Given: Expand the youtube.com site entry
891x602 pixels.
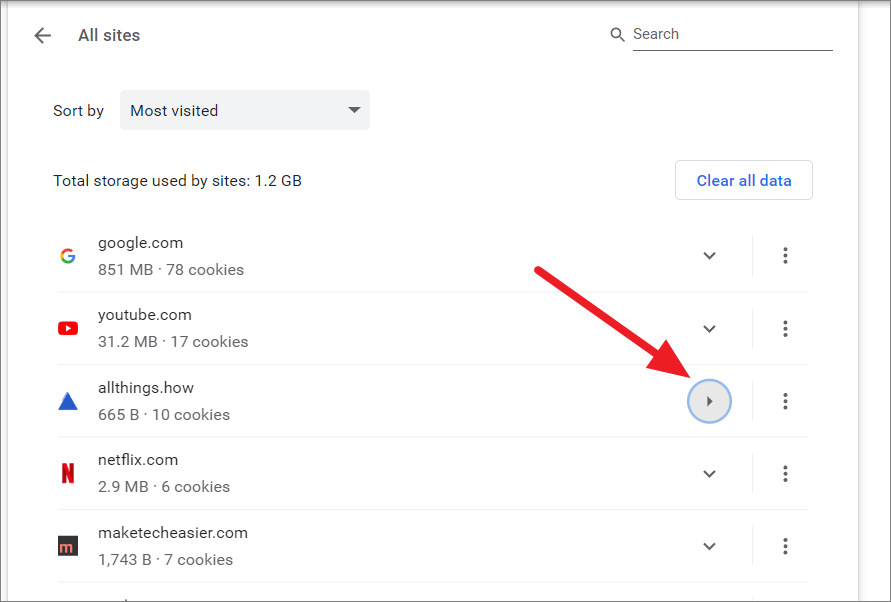Looking at the screenshot, I should tap(709, 329).
